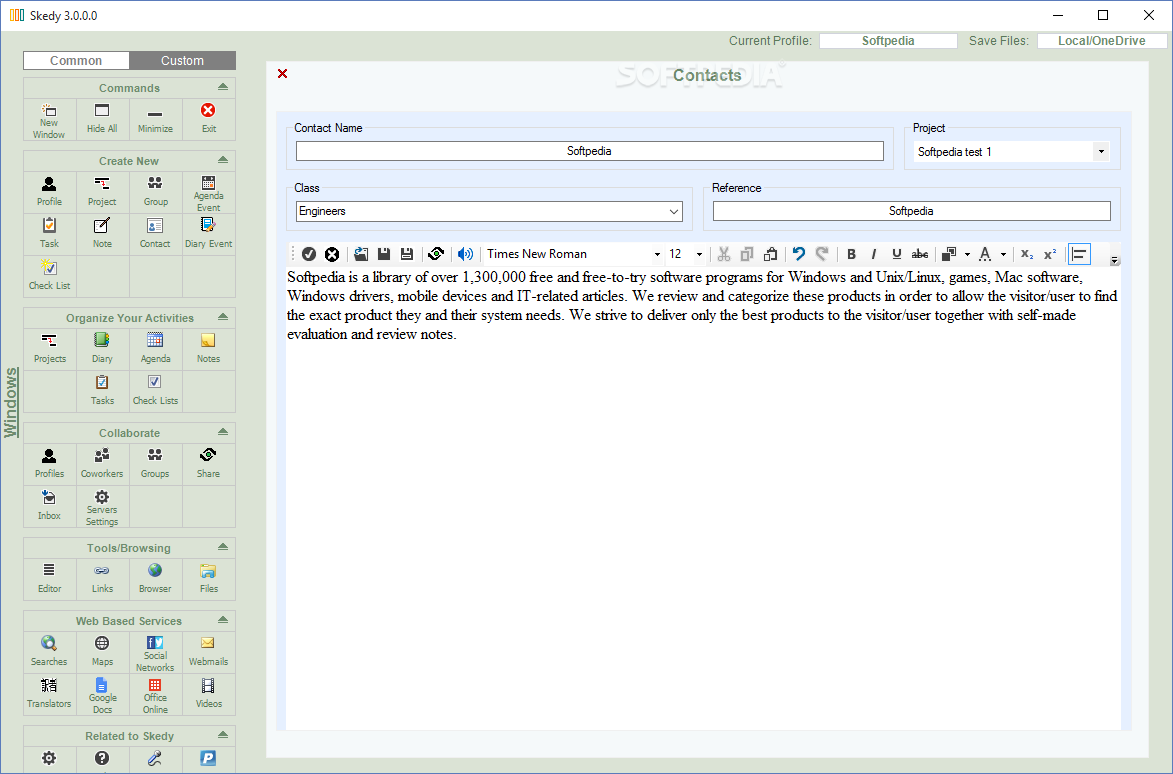Collapse the Collaborate section

223,432
